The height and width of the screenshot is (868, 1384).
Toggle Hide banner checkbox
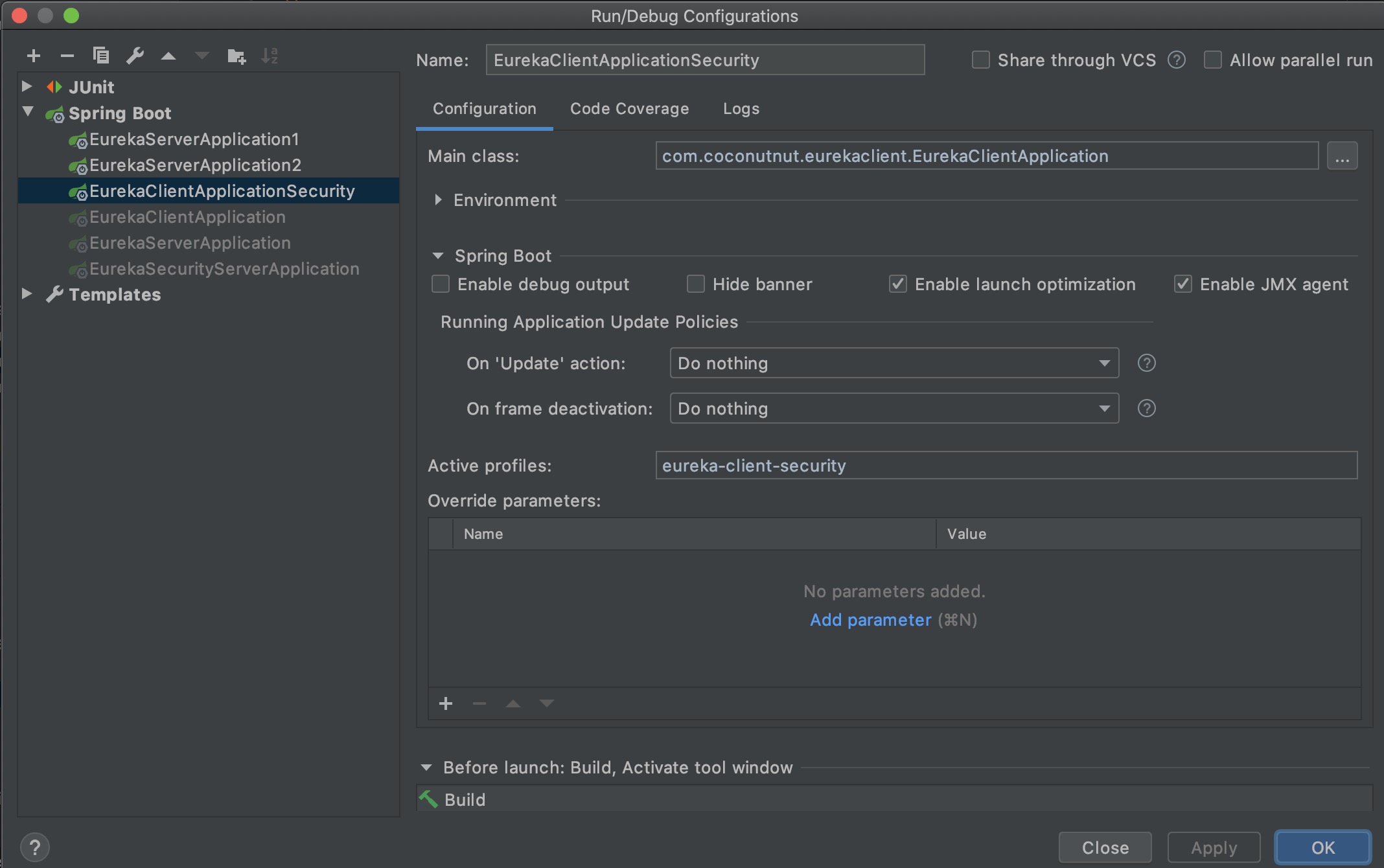point(696,284)
